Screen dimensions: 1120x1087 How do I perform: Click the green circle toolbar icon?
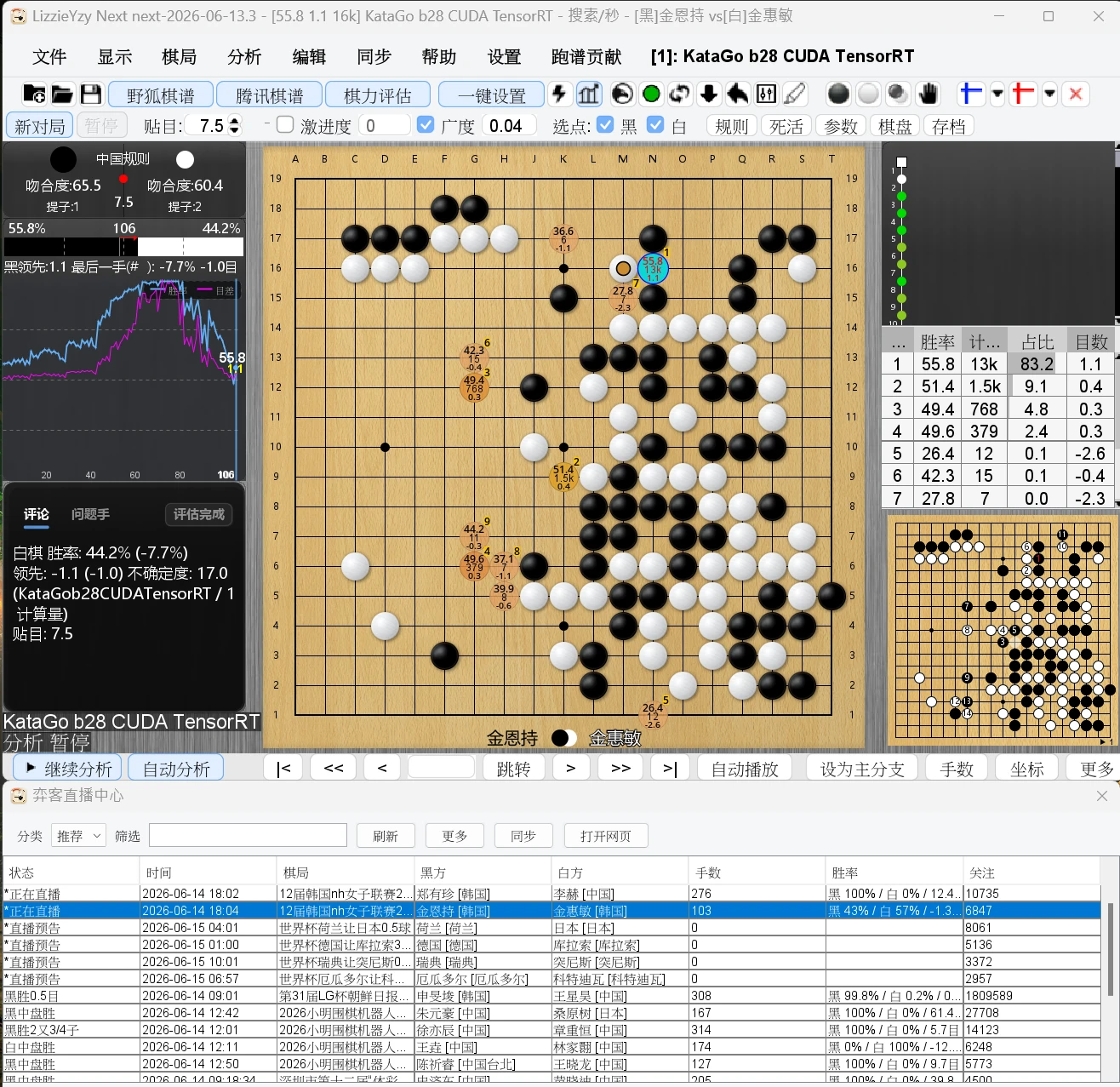point(651,94)
